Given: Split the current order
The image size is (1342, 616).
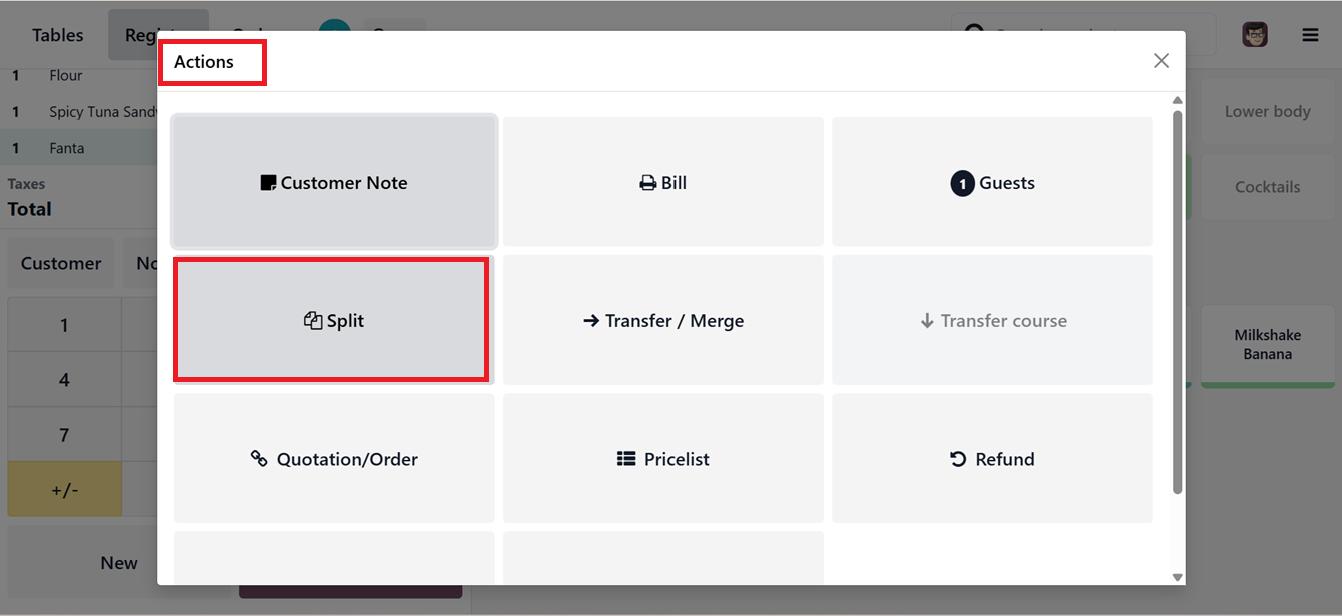Looking at the screenshot, I should point(332,320).
